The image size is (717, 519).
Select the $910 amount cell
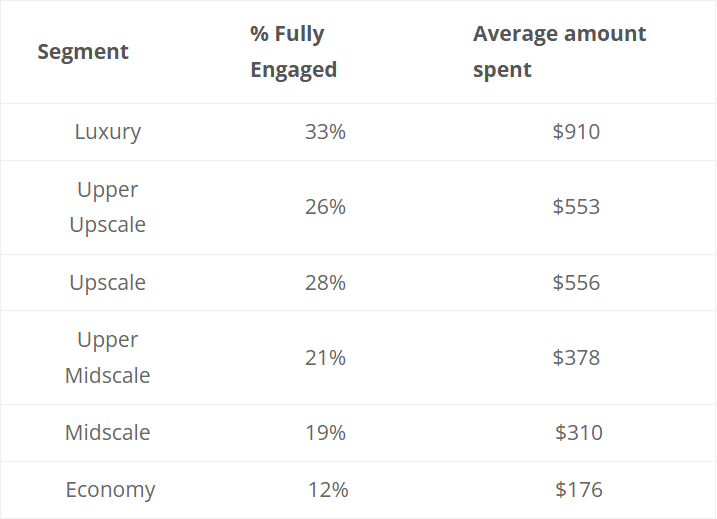tap(576, 132)
